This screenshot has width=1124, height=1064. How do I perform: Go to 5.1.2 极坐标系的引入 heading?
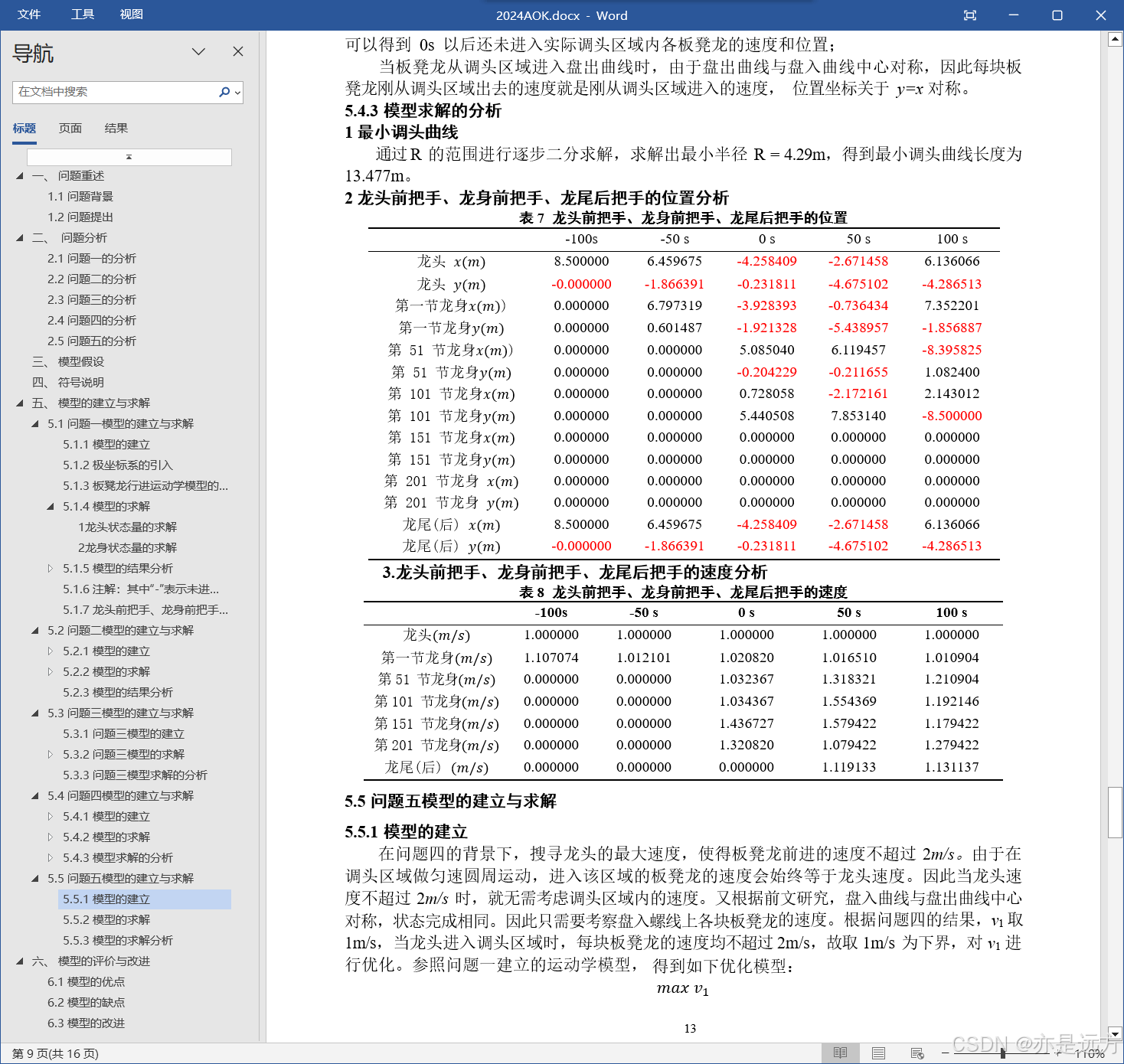(118, 465)
